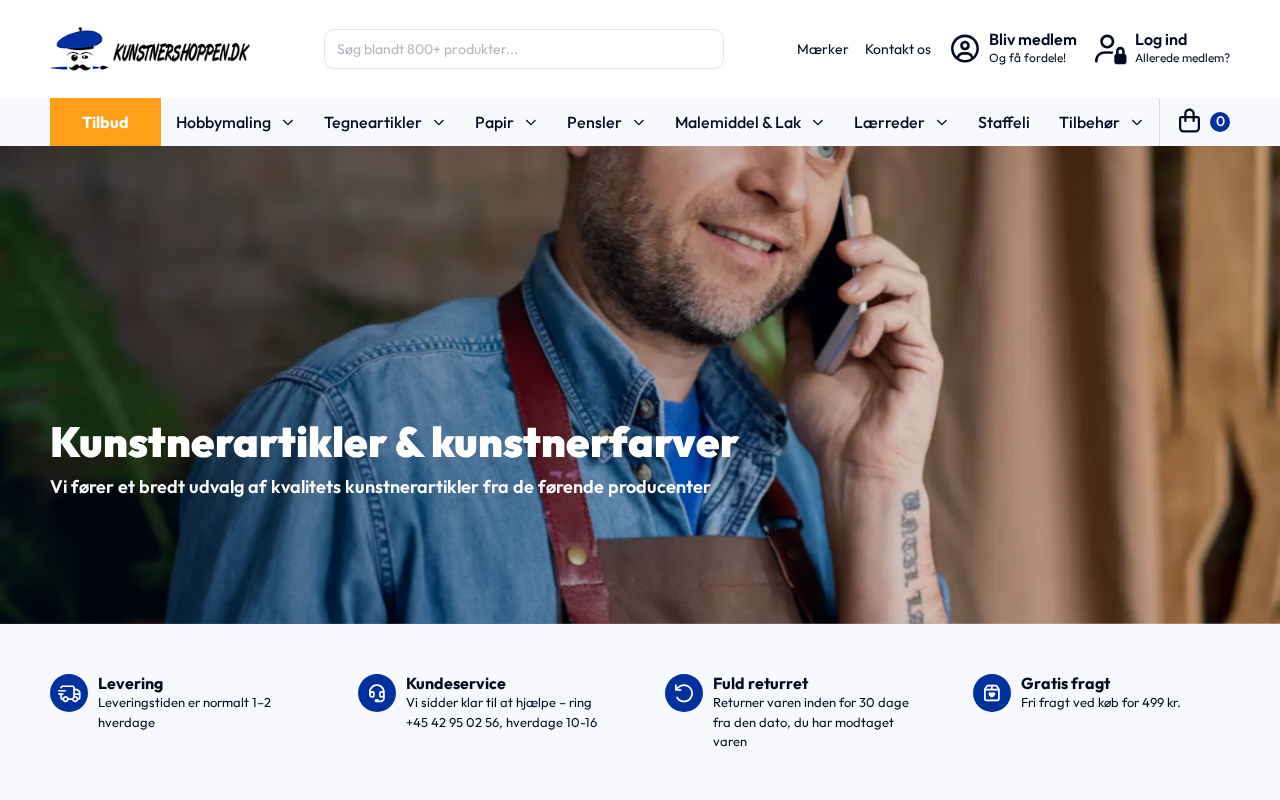Open the Mærker link
This screenshot has width=1280, height=800.
pyautogui.click(x=822, y=49)
